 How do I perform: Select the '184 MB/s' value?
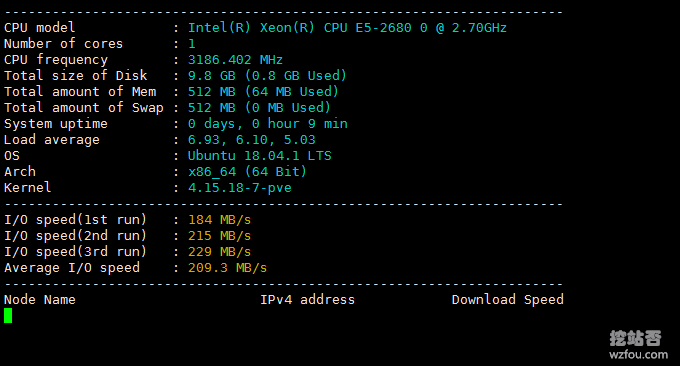219,220
